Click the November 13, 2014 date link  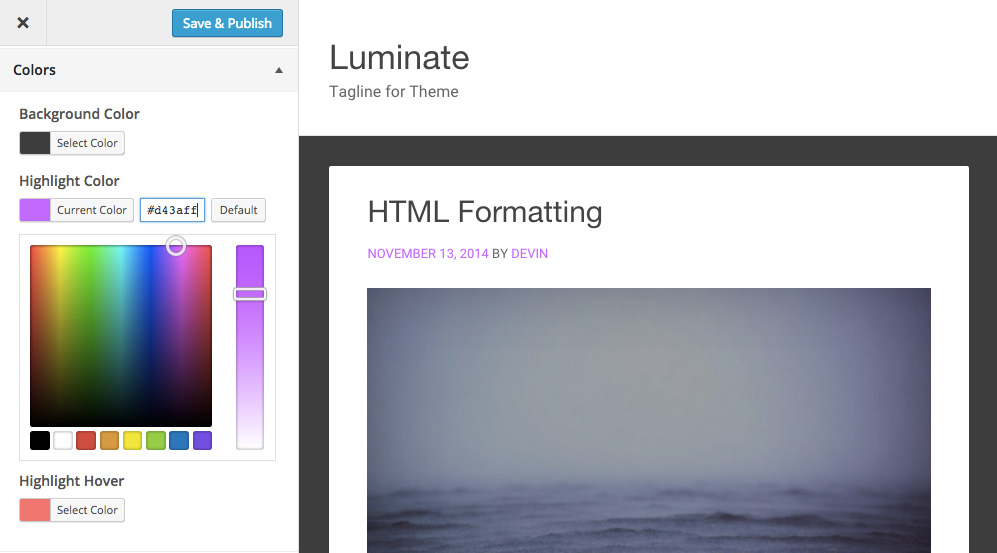428,254
